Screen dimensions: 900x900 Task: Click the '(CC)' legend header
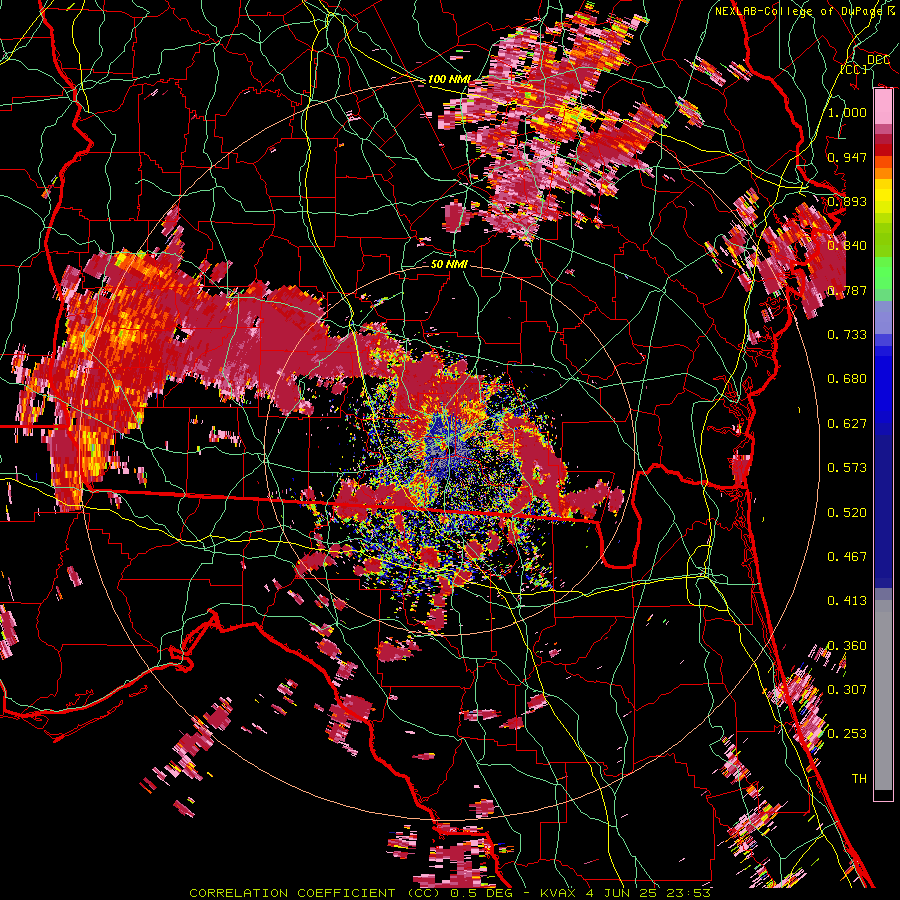(854, 69)
